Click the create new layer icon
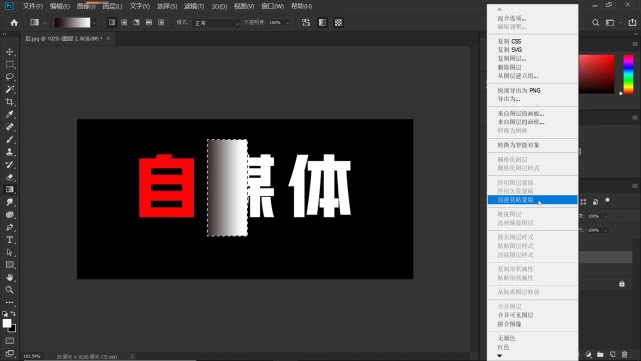 click(612, 354)
